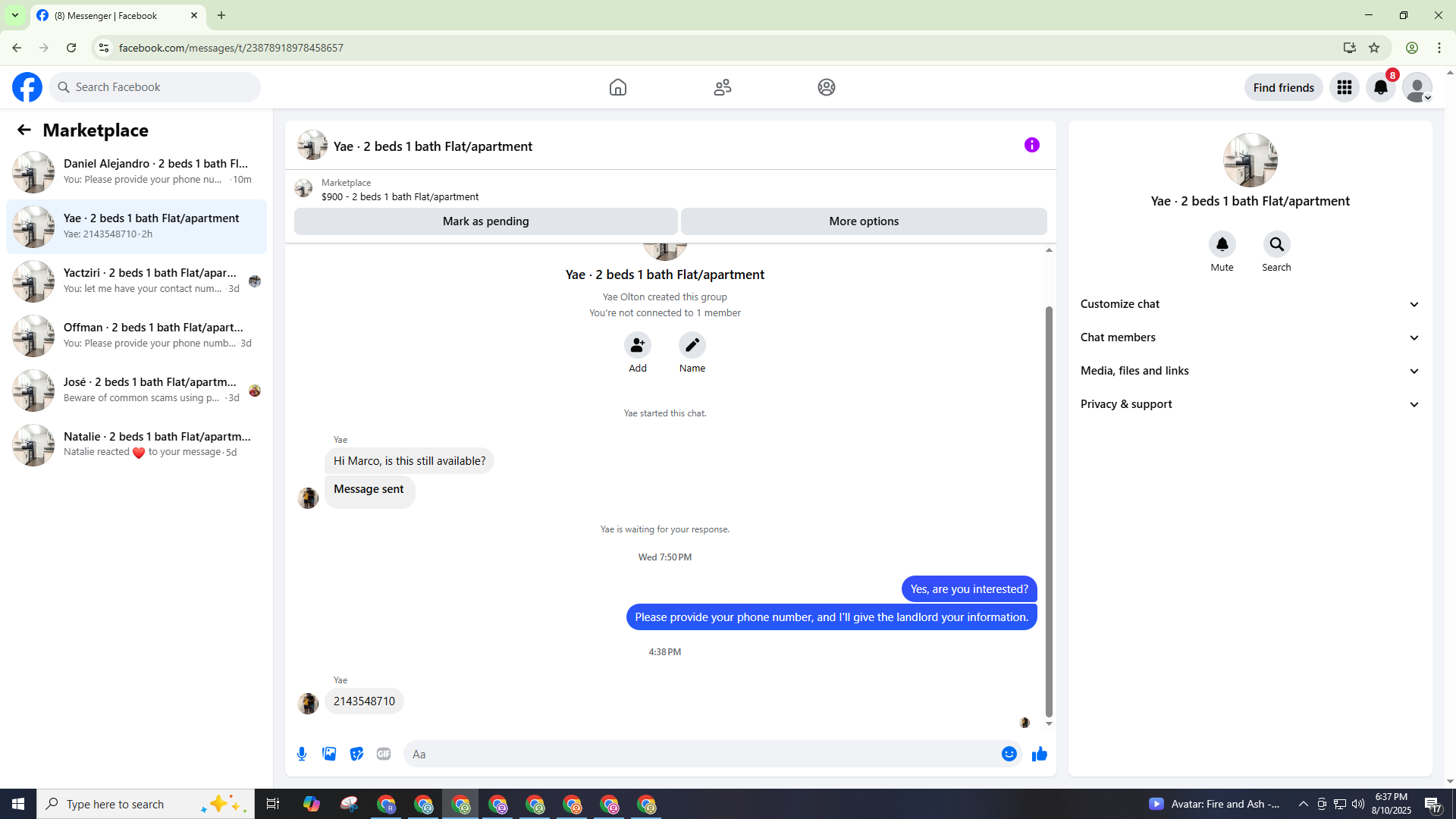This screenshot has width=1456, height=819.
Task: Open the GIF picker
Action: [x=384, y=754]
